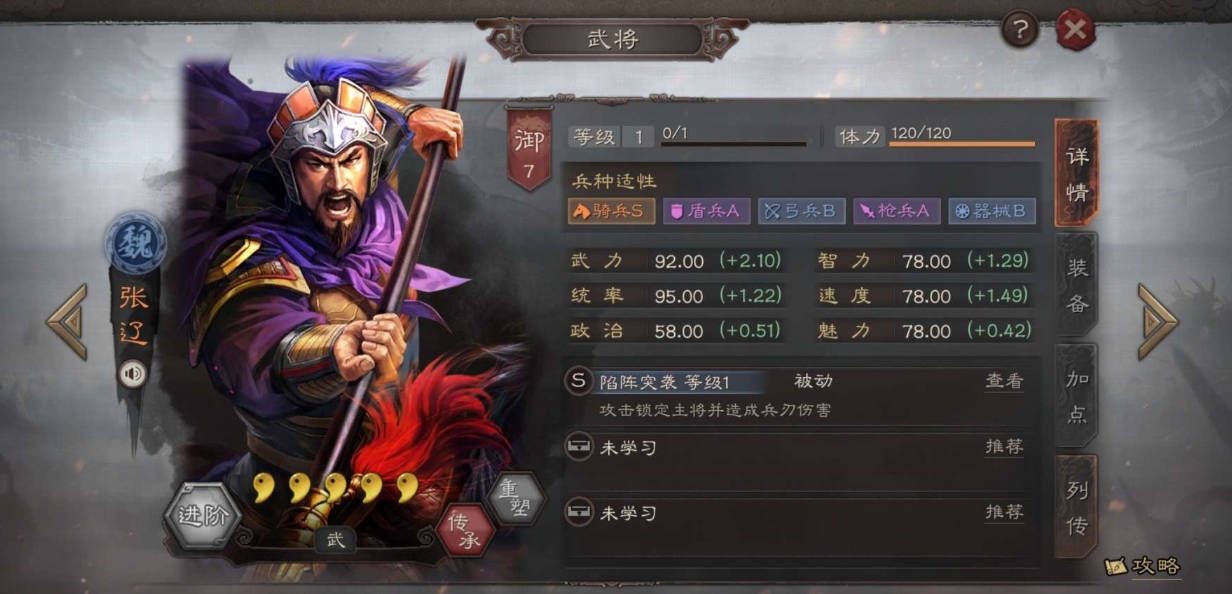
Task: Select the 器械B siege equipment badge
Action: tap(991, 211)
